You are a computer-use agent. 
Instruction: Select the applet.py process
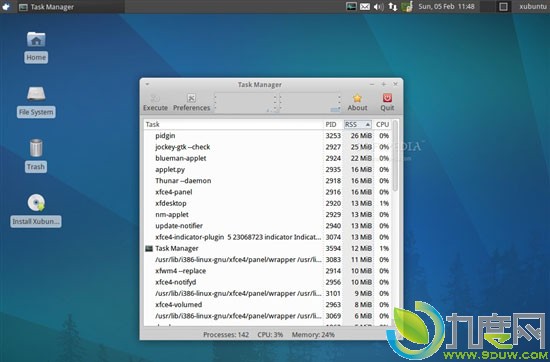(268, 169)
